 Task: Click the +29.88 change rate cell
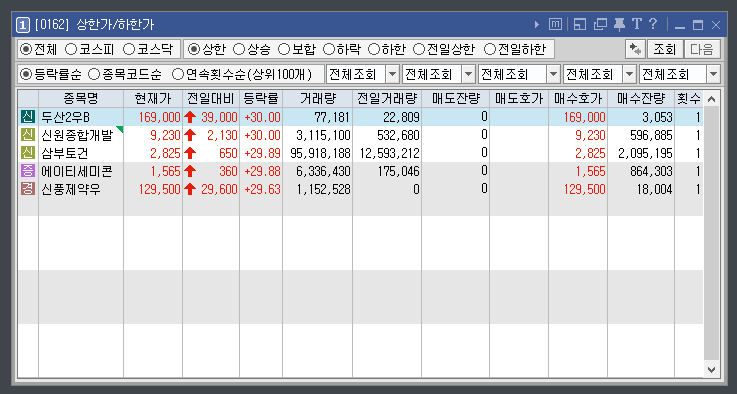click(262, 172)
